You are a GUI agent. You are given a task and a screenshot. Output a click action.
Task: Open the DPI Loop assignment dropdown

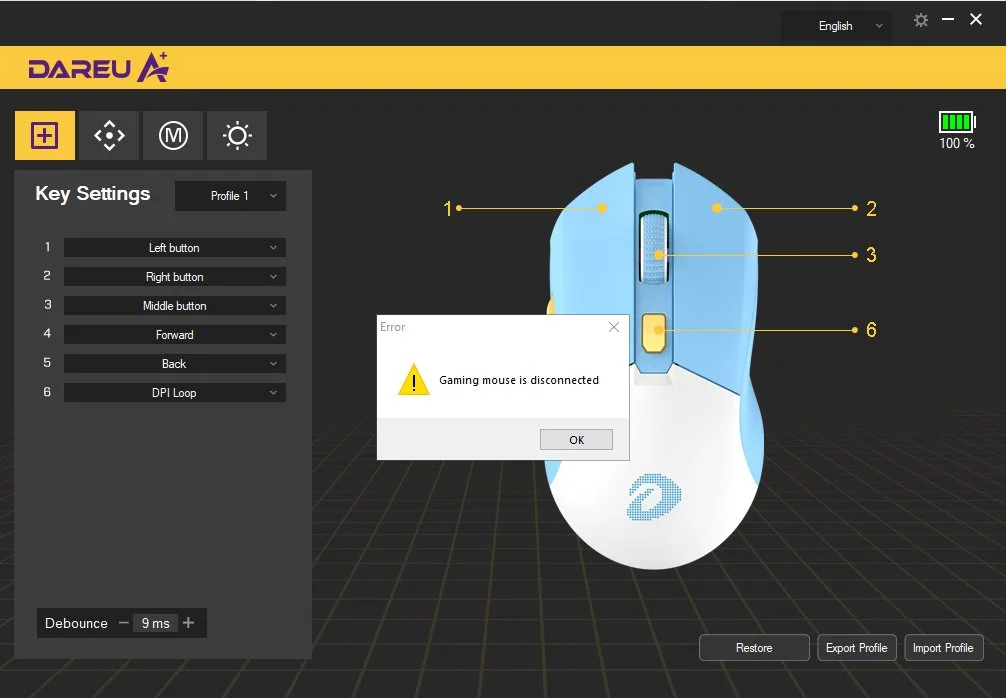pyautogui.click(x=175, y=393)
